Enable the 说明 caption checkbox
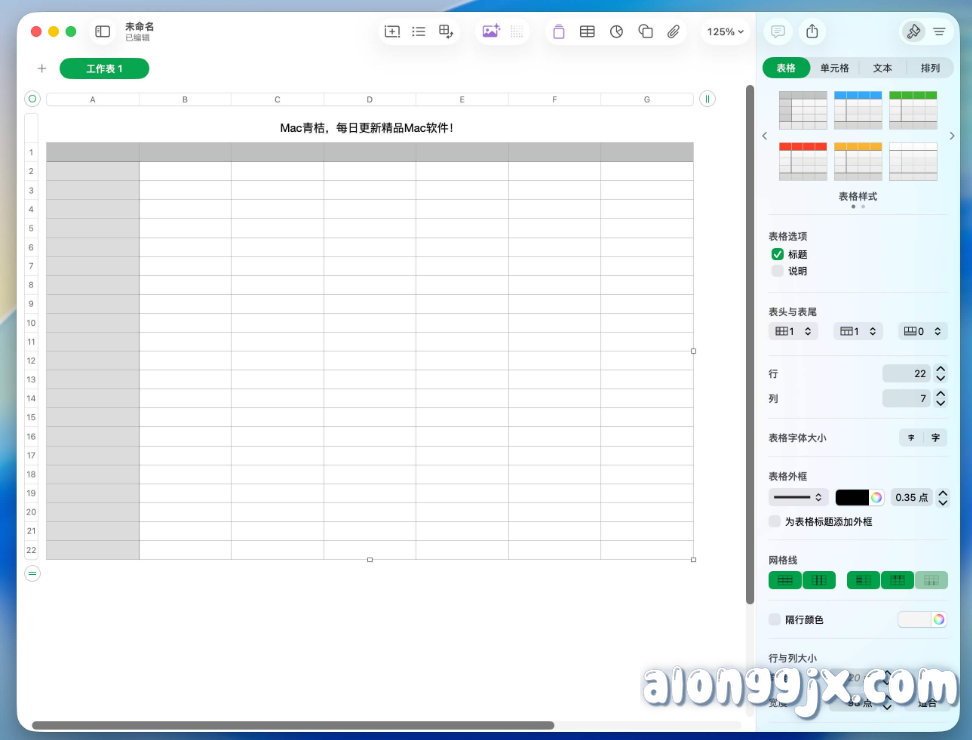 click(x=777, y=270)
